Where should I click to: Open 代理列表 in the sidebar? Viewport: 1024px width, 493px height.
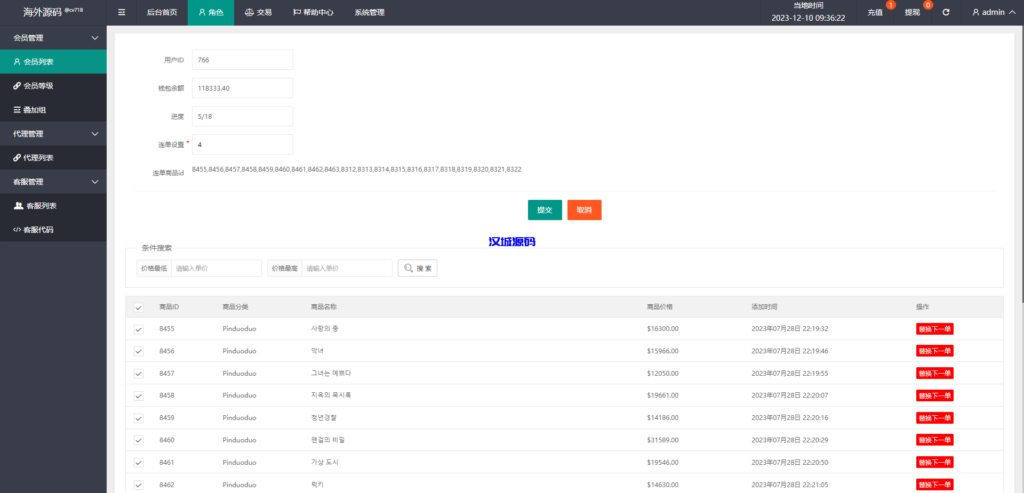tap(39, 158)
